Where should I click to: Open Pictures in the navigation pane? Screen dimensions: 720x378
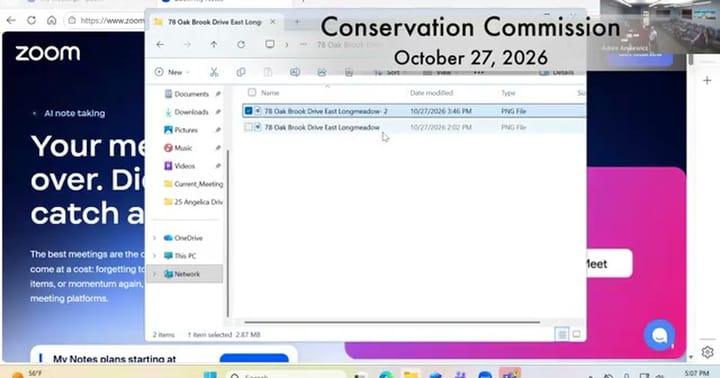[x=186, y=130]
